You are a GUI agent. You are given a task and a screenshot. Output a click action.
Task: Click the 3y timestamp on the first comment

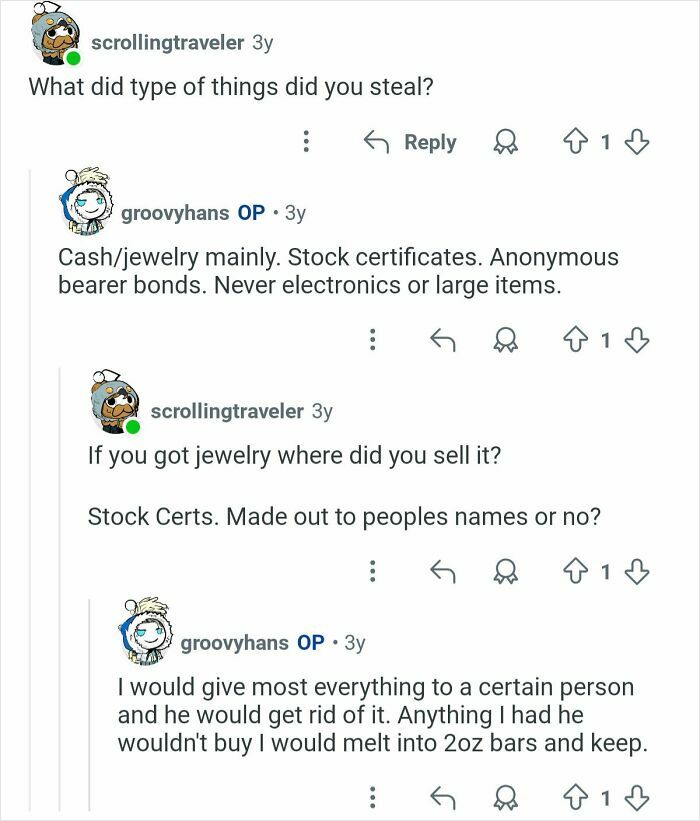pyautogui.click(x=261, y=42)
